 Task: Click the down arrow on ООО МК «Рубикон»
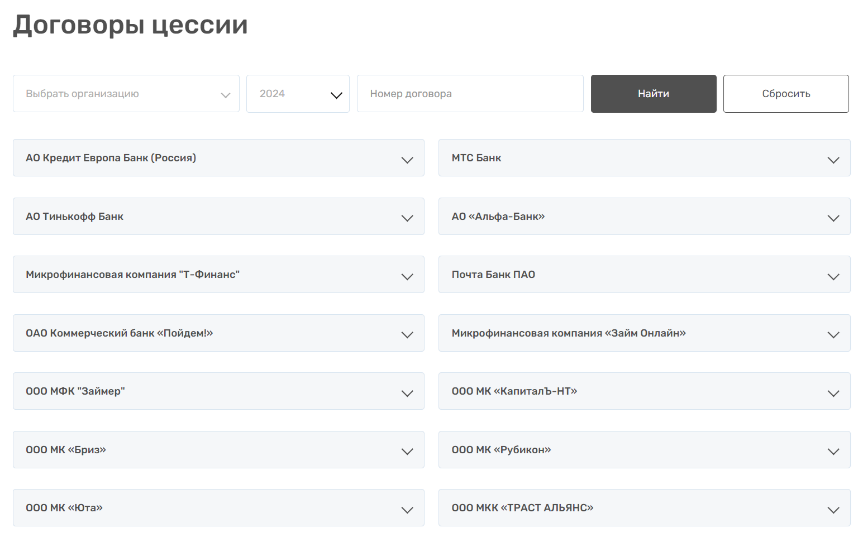click(833, 451)
